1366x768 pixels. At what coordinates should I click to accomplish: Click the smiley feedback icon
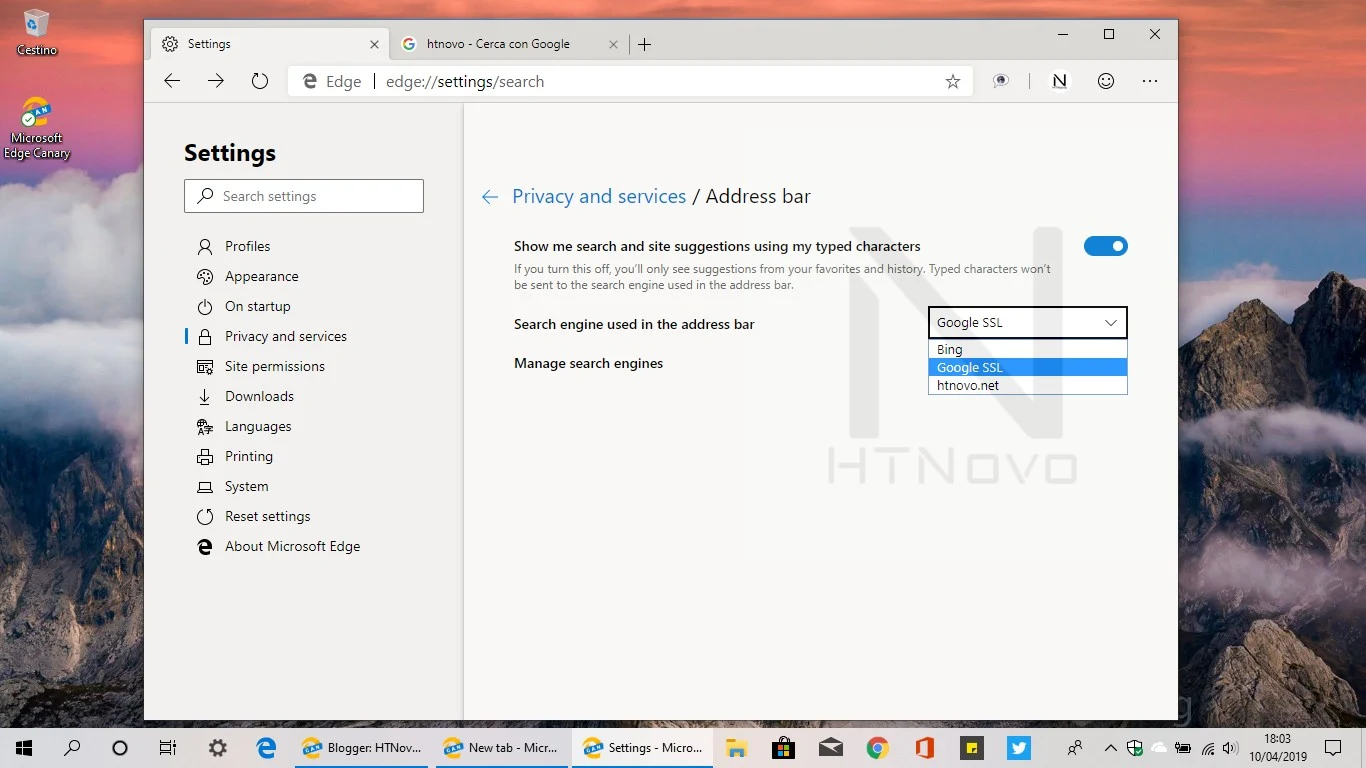tap(1106, 81)
